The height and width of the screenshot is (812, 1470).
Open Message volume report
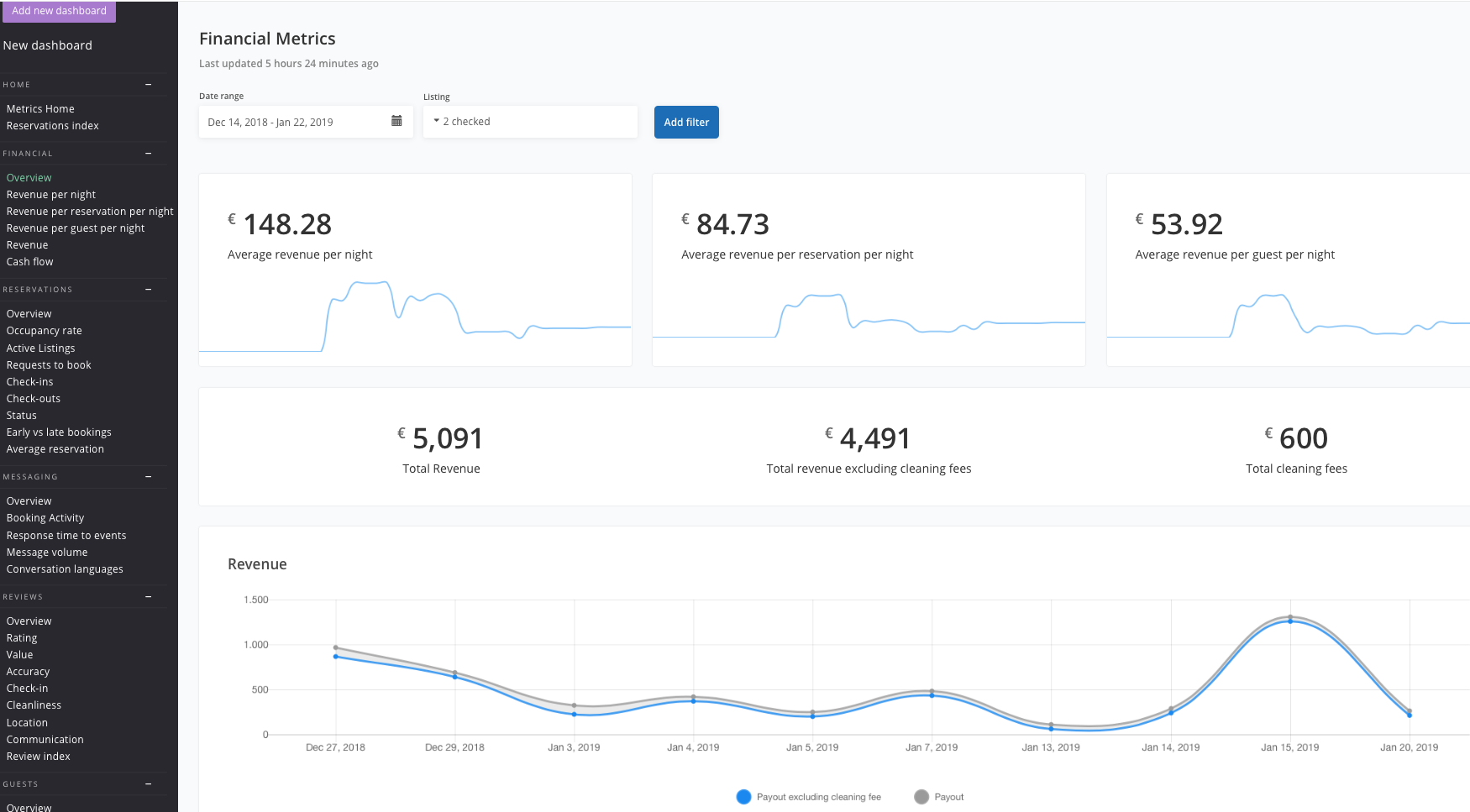(x=47, y=553)
